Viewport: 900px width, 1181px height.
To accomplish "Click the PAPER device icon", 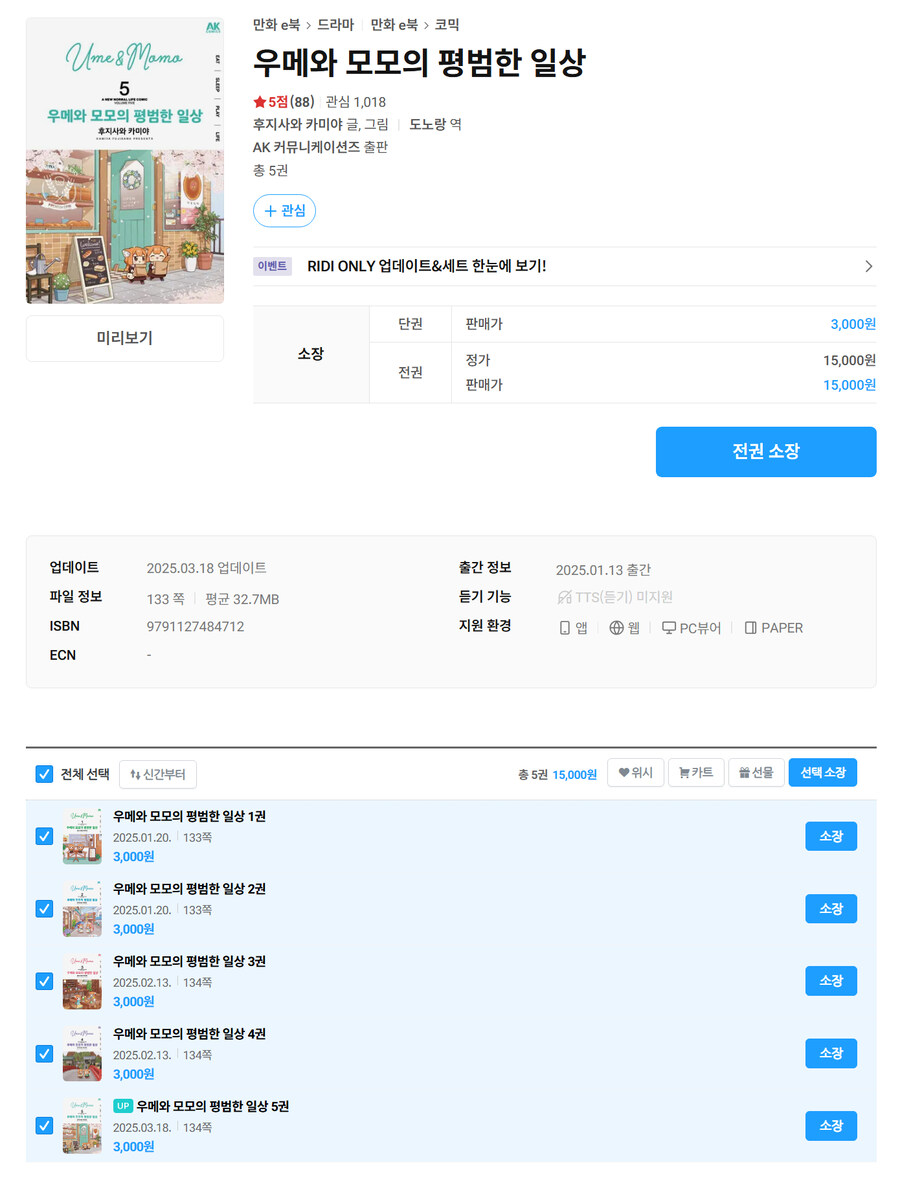I will click(750, 628).
